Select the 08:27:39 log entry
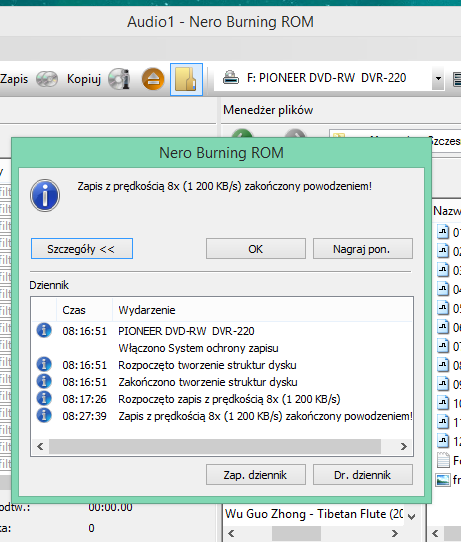Screen dimensions: 461x542 222,416
